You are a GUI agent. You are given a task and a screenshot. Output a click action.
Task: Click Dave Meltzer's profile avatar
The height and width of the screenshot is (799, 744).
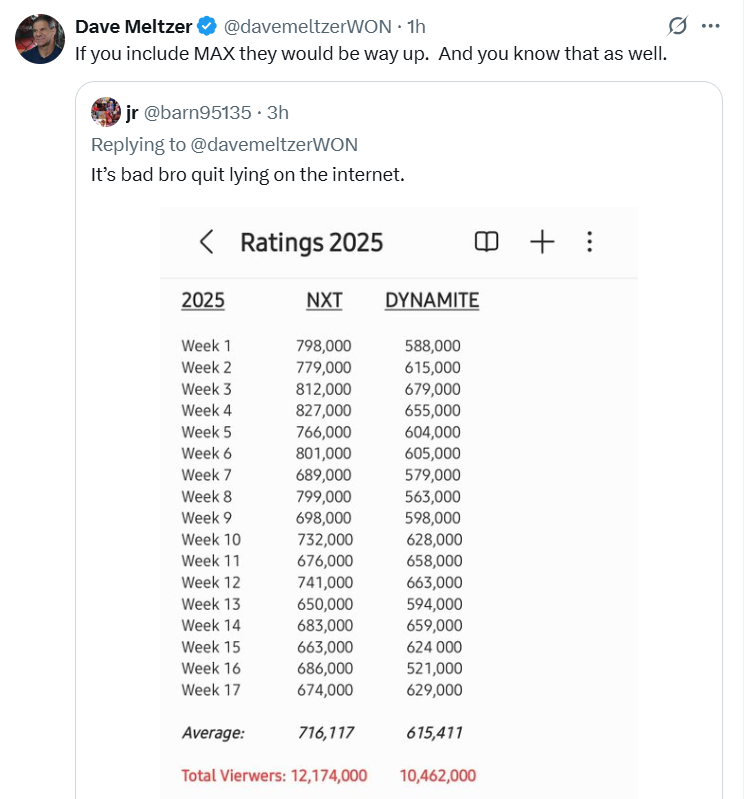point(40,39)
